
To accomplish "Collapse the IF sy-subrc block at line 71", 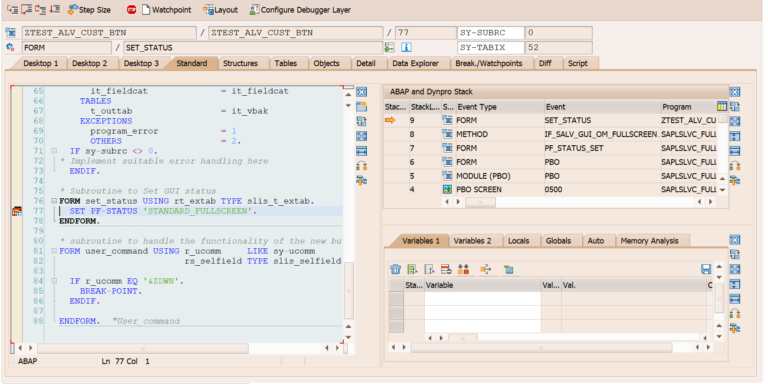I will pos(54,151).
